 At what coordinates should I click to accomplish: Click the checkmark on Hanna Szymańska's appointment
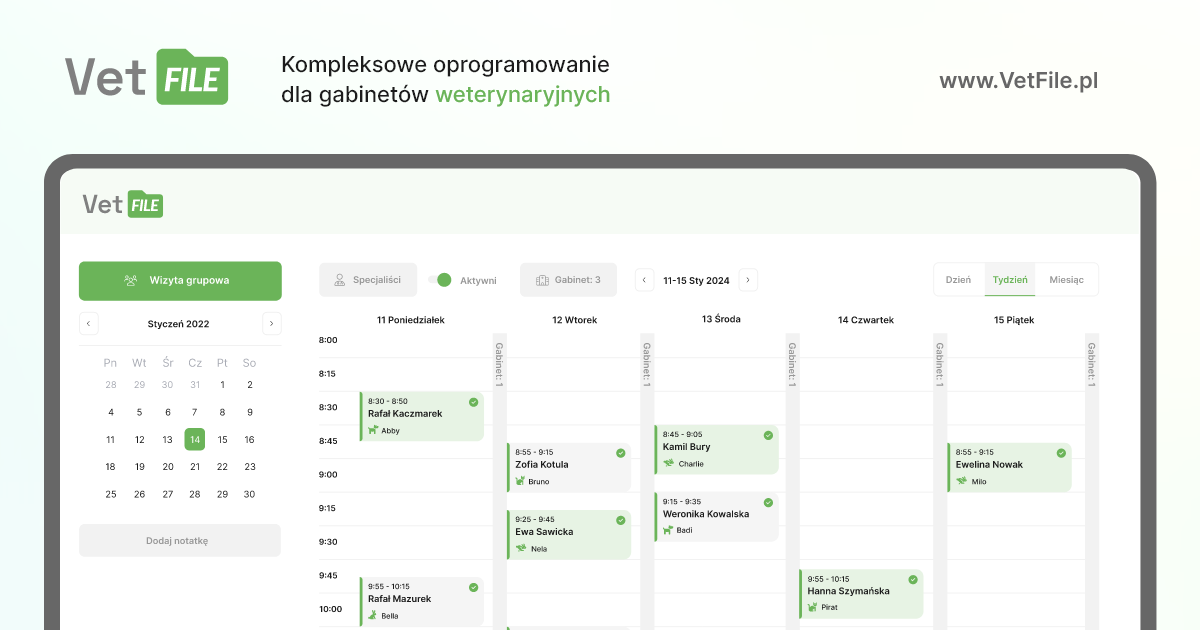tap(911, 578)
